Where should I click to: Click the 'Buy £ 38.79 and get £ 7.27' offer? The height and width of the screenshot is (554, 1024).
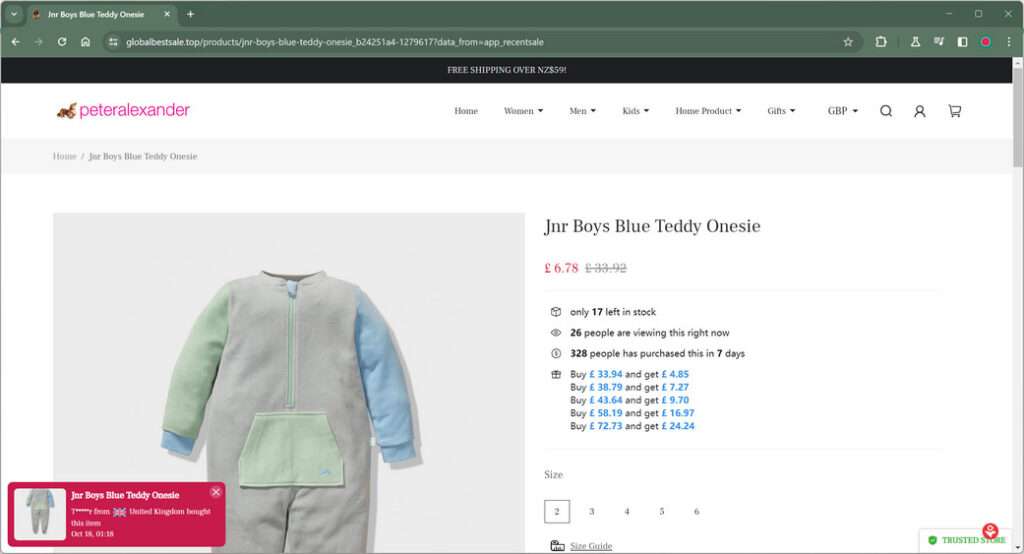[x=629, y=387]
